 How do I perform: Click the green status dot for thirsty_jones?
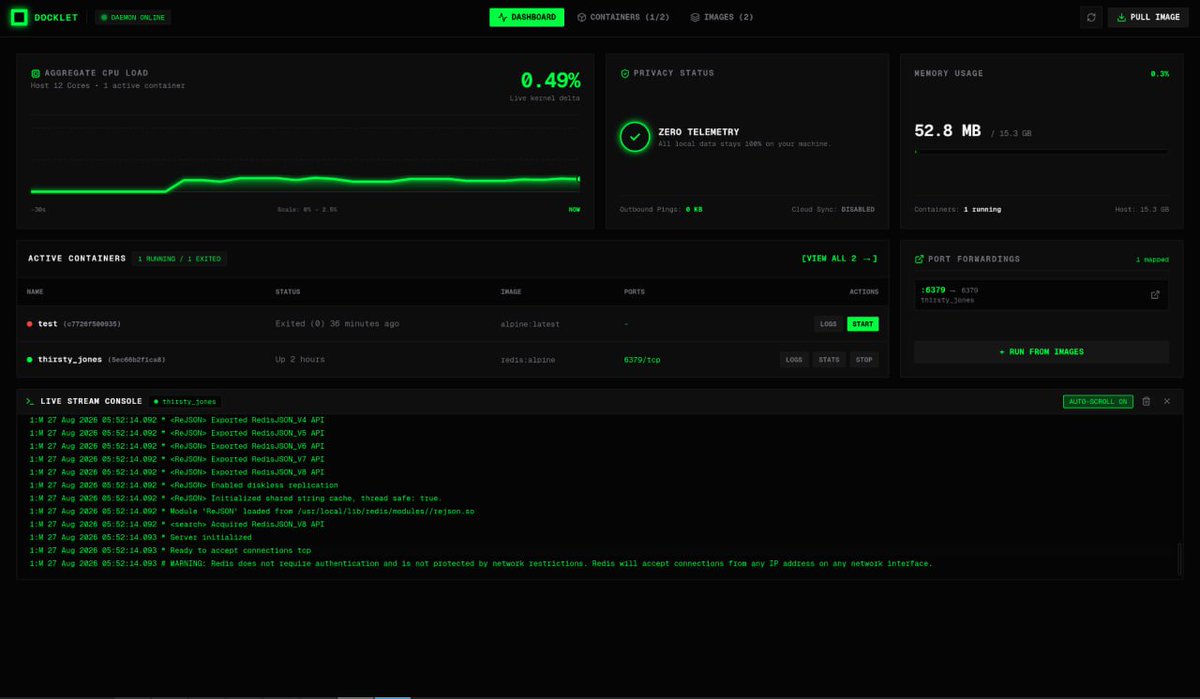[x=30, y=359]
